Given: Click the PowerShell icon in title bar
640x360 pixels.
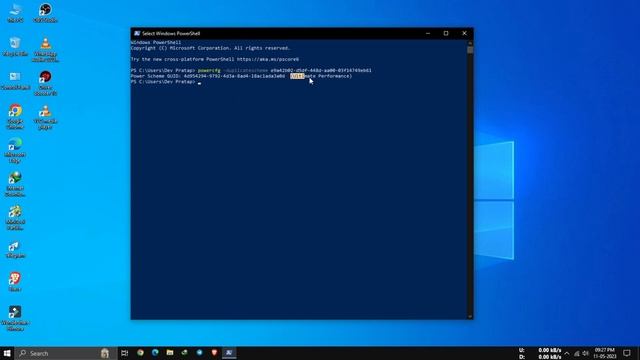Looking at the screenshot, I should tap(137, 33).
